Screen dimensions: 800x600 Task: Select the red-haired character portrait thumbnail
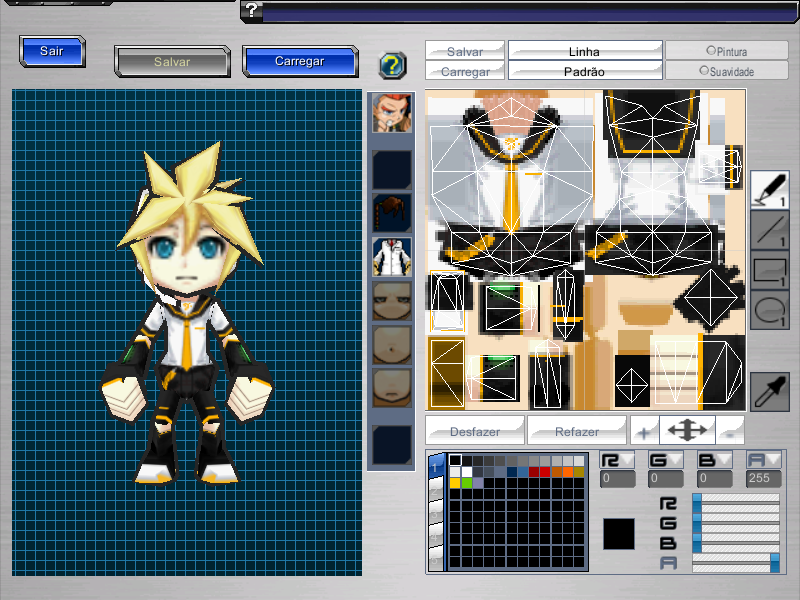(x=391, y=113)
